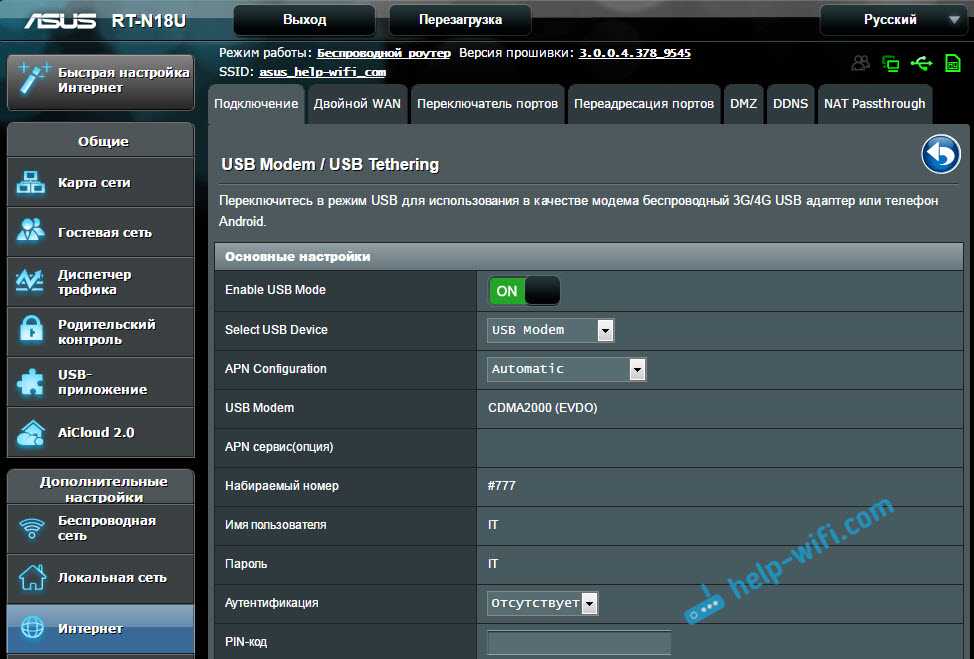Click the guest network users status icon
Image resolution: width=974 pixels, height=659 pixels.
[860, 64]
